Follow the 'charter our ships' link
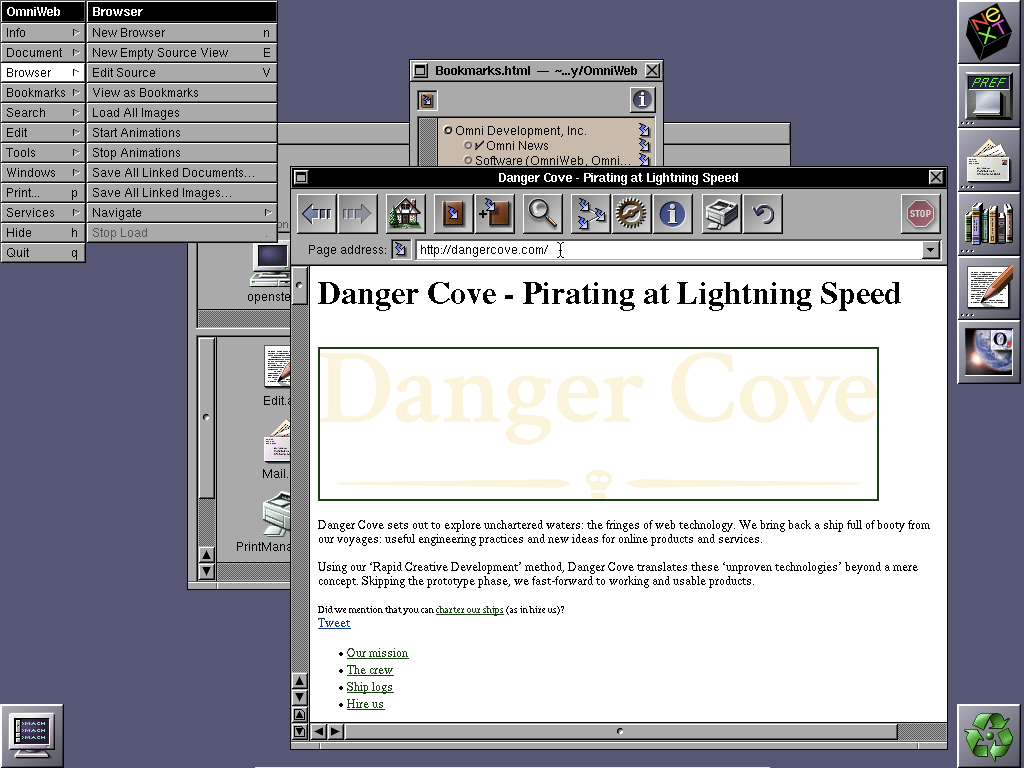Viewport: 1024px width, 768px height. point(470,610)
